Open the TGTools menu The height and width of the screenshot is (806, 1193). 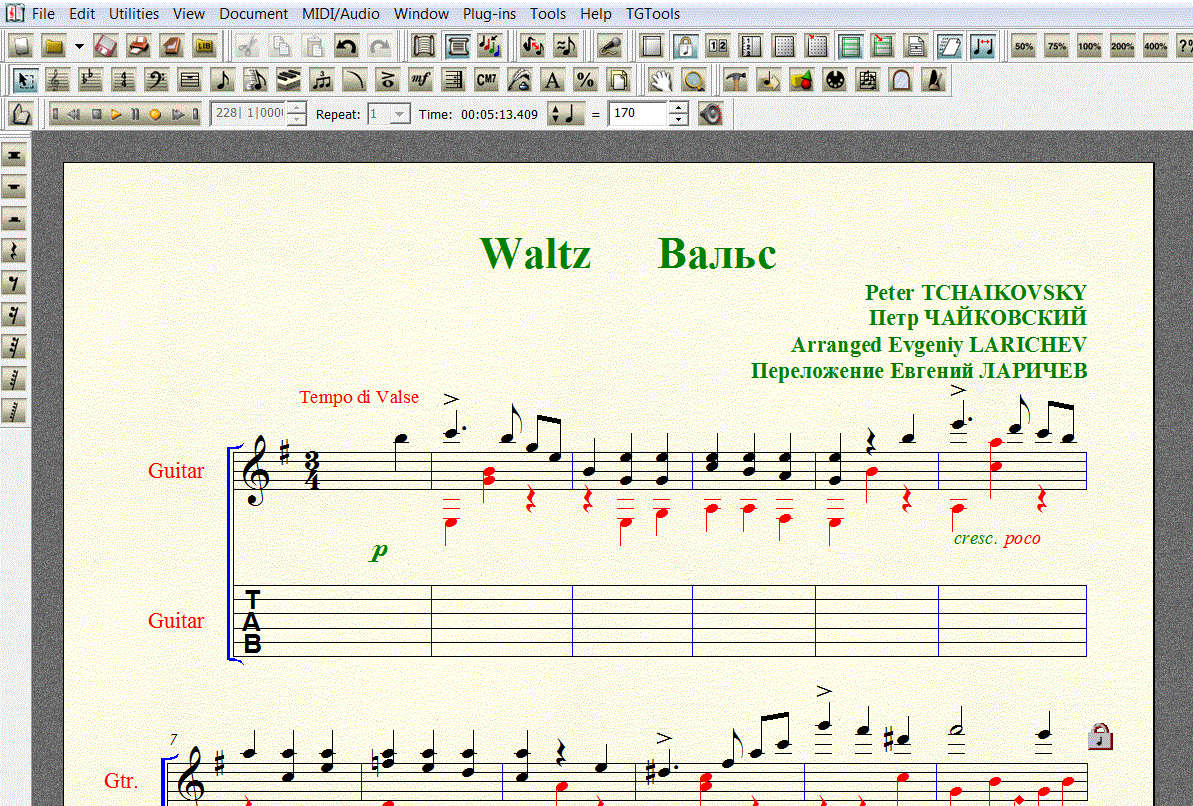point(653,14)
